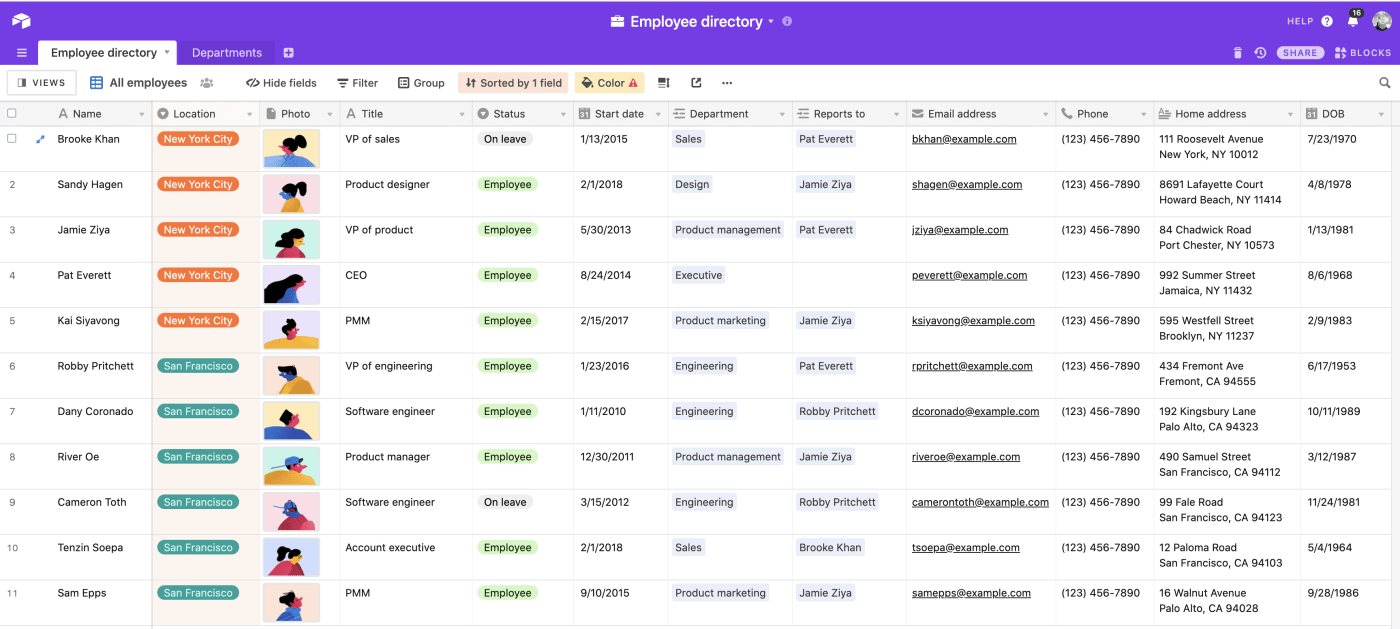Viewport: 1400px width, 629px height.
Task: Open Email address column dropdown arrow
Action: click(1045, 114)
